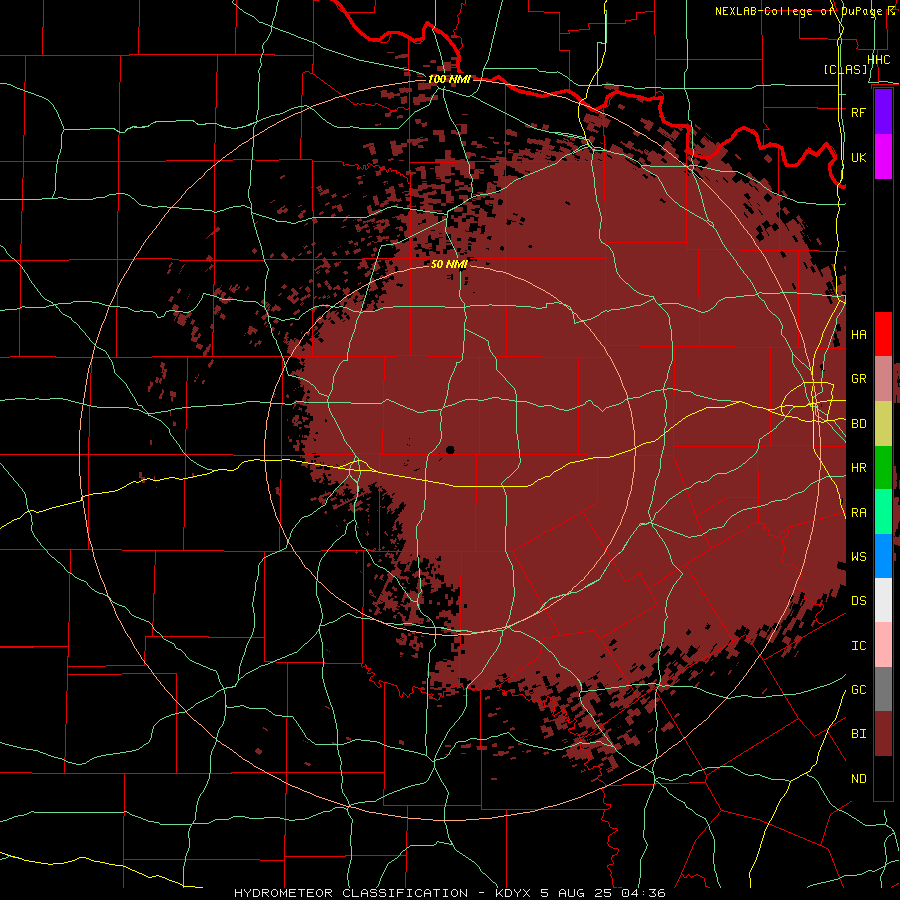Click the IC legend label
Screen dimensions: 900x900
pyautogui.click(x=858, y=646)
